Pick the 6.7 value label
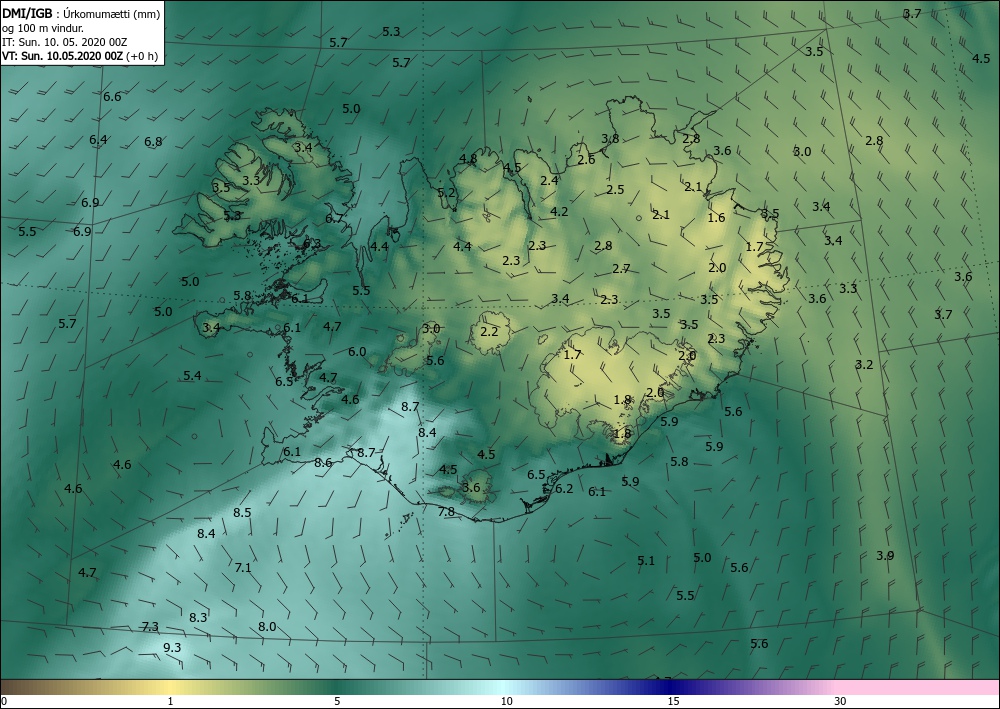Image resolution: width=1000 pixels, height=709 pixels. [334, 219]
